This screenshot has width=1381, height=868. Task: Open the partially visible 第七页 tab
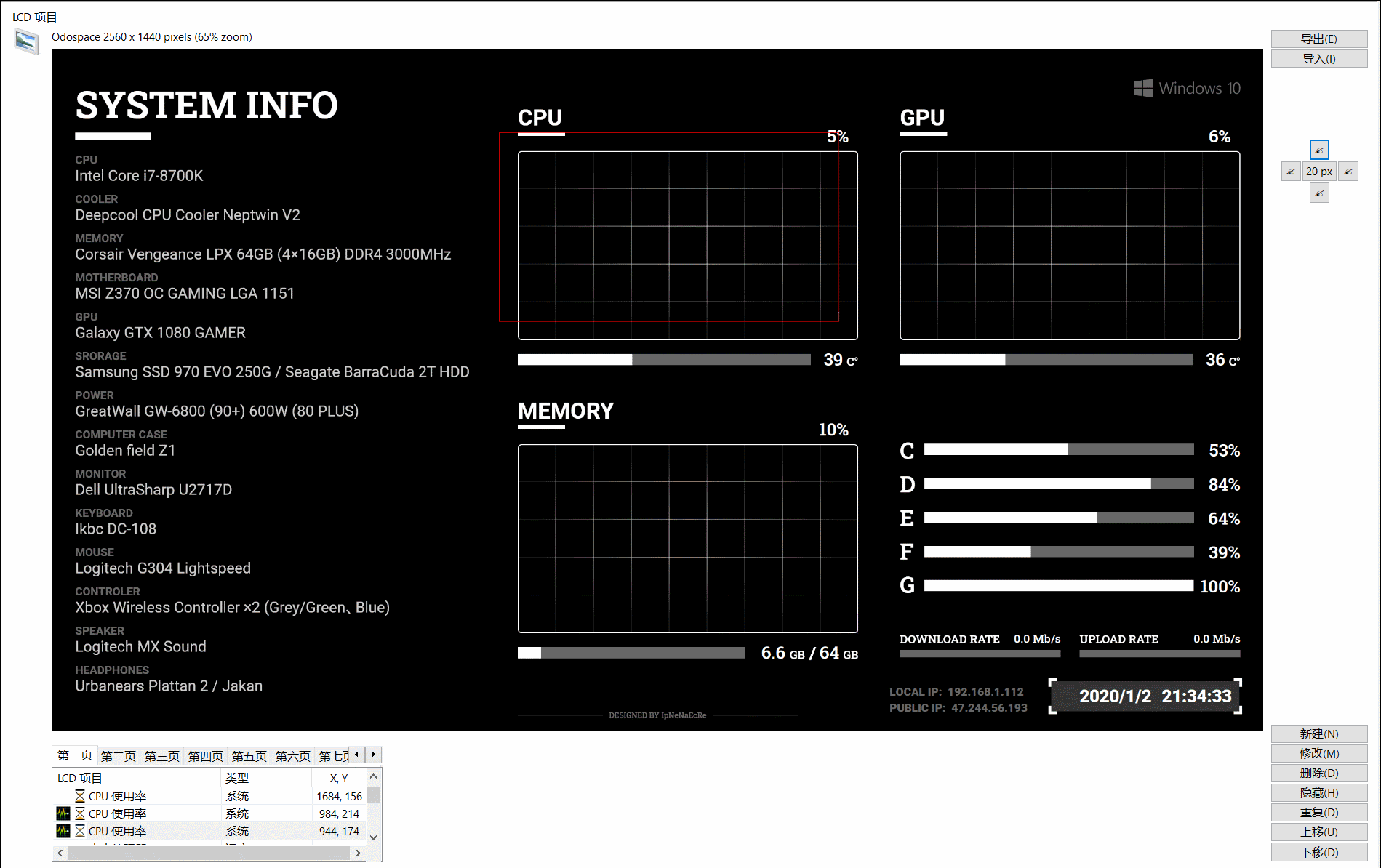[332, 756]
